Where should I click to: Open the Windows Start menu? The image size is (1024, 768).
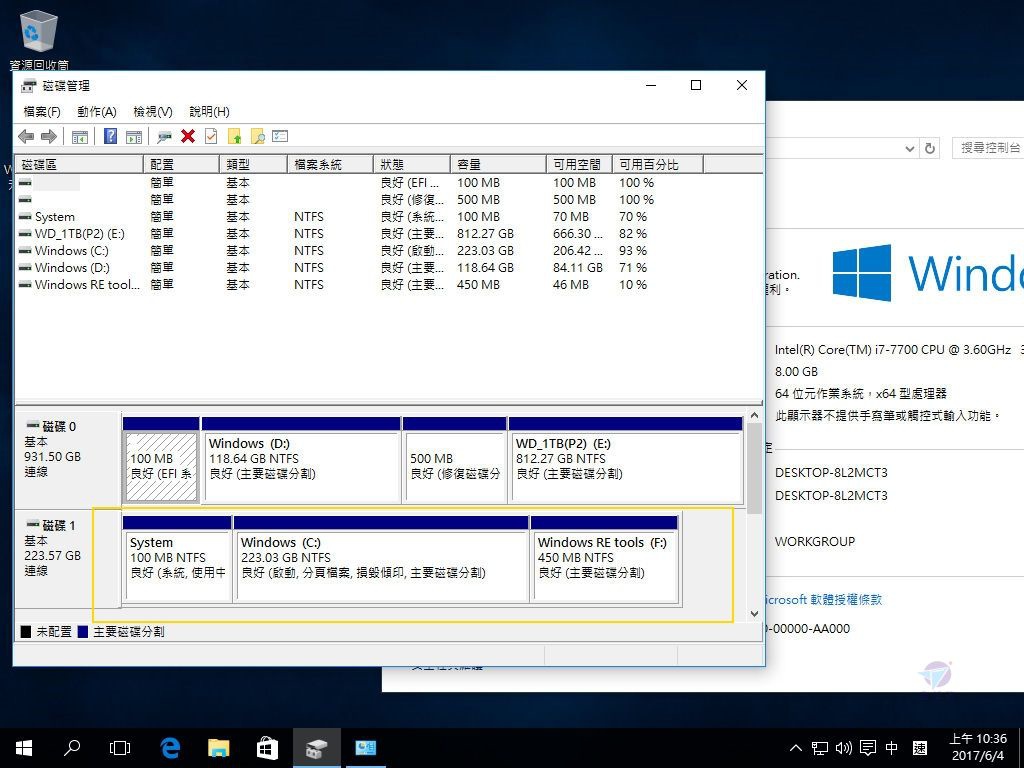point(24,748)
